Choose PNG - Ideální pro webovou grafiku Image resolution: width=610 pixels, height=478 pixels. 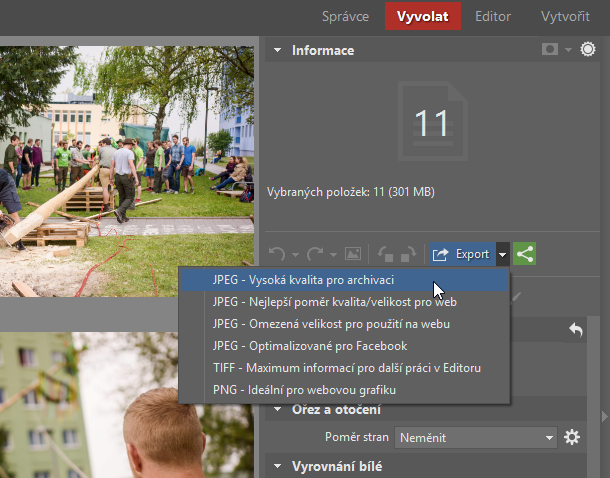click(344, 390)
